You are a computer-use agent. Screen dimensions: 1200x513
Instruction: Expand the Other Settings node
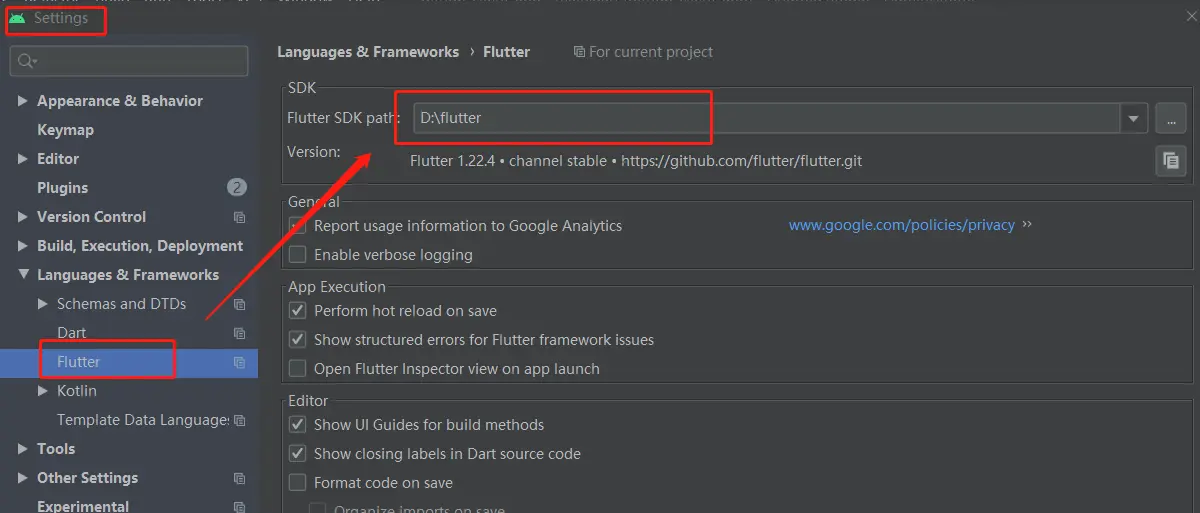click(x=23, y=478)
